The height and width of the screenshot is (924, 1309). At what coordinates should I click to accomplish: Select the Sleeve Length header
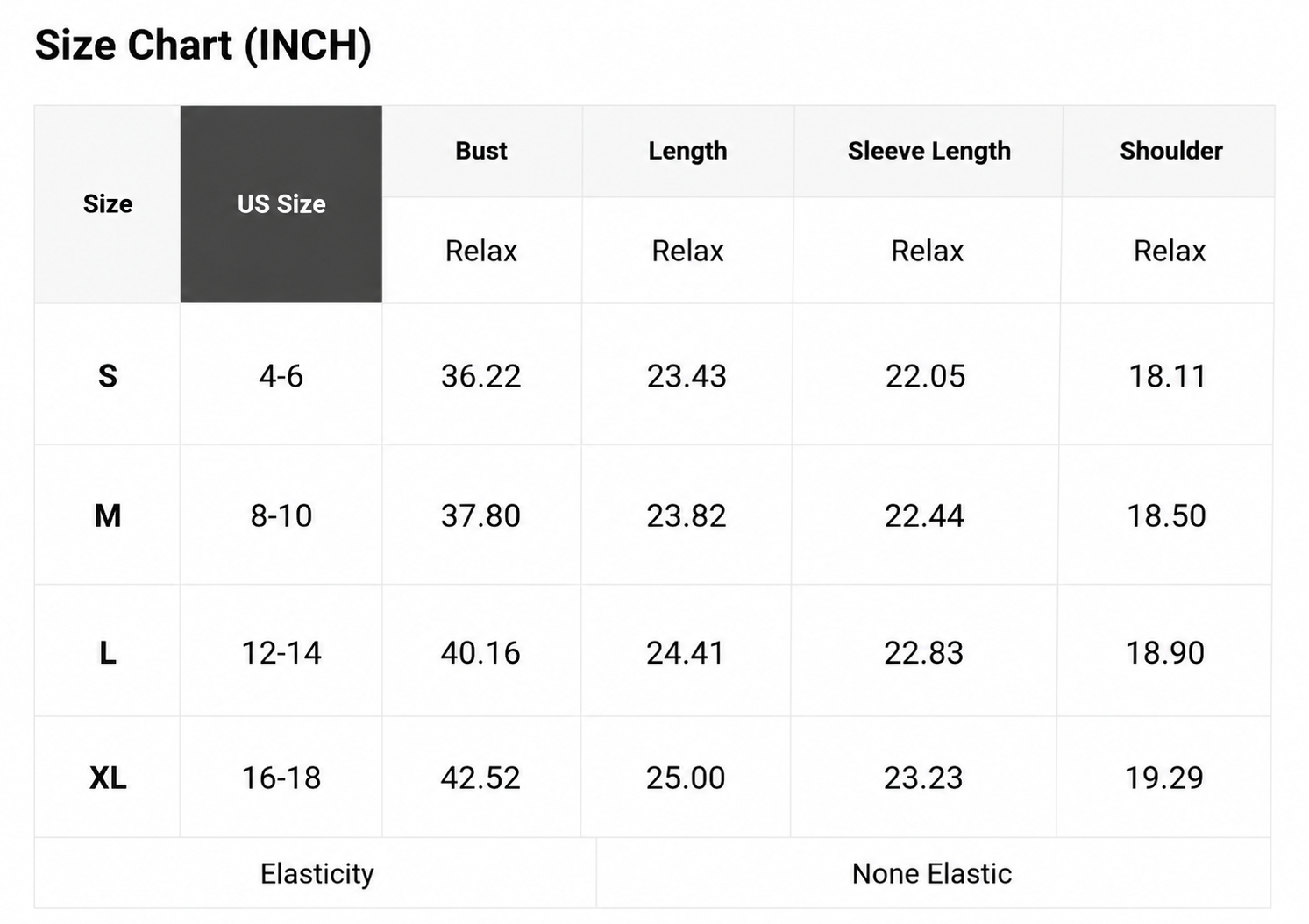[x=928, y=151]
